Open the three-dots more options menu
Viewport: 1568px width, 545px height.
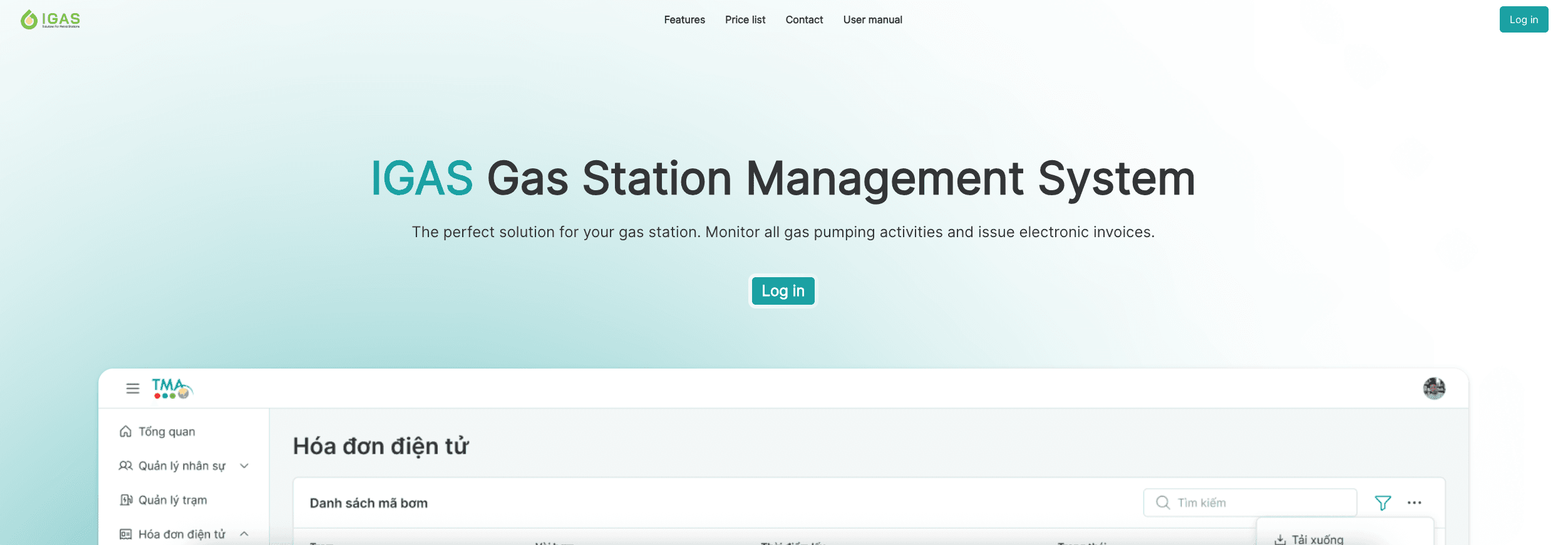1414,502
